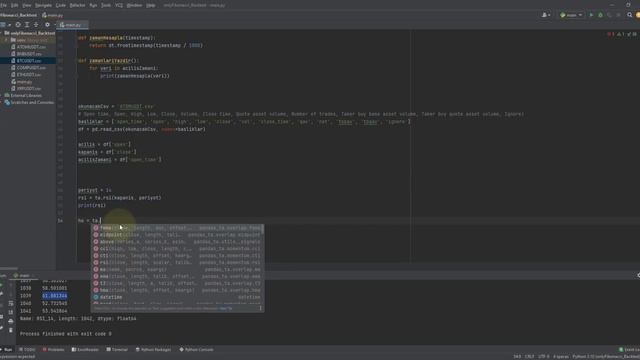Open the Problems tool window button
Viewport: 640px width, 360px height.
[53, 350]
